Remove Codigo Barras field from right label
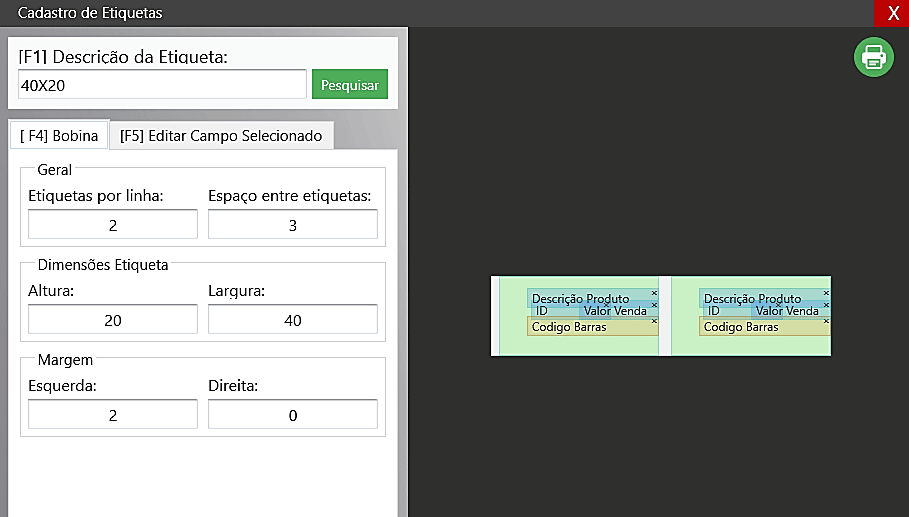909x517 pixels. (x=826, y=321)
